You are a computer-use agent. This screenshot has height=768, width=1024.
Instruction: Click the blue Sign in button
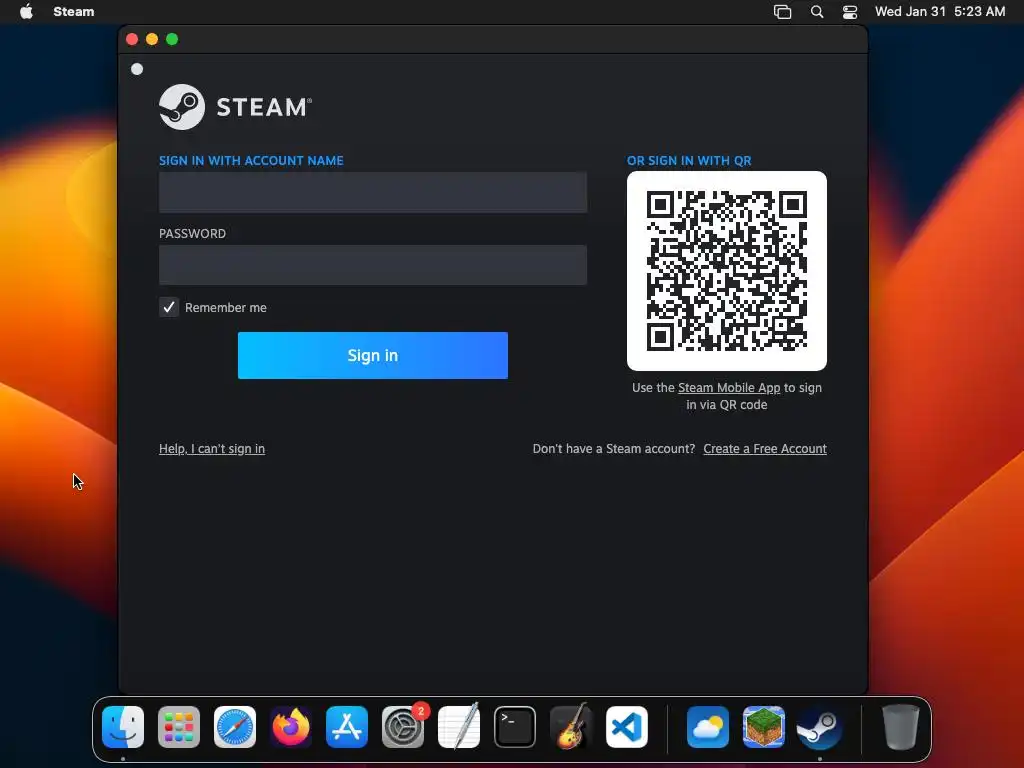(x=373, y=355)
